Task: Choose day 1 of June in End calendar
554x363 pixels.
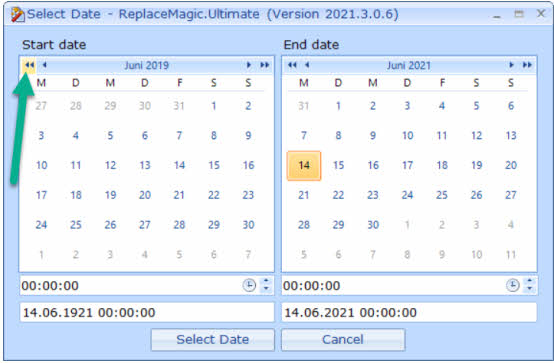Action: click(x=338, y=106)
